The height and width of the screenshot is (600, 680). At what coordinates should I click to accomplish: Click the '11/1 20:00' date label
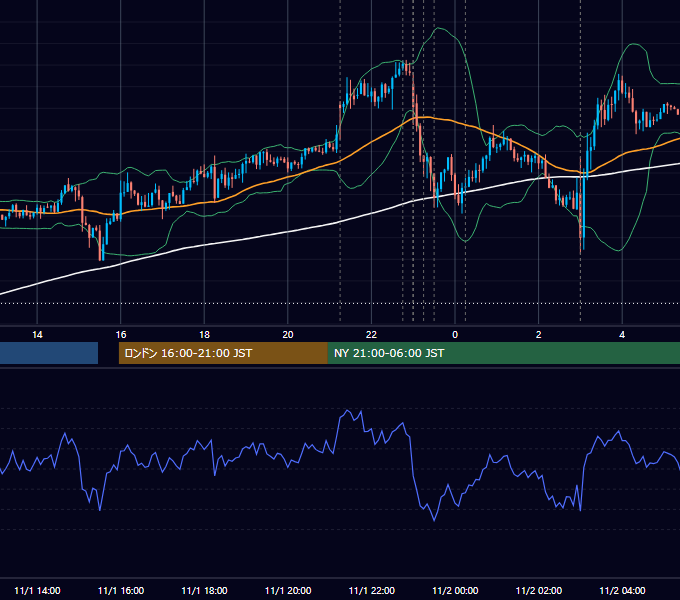click(288, 590)
